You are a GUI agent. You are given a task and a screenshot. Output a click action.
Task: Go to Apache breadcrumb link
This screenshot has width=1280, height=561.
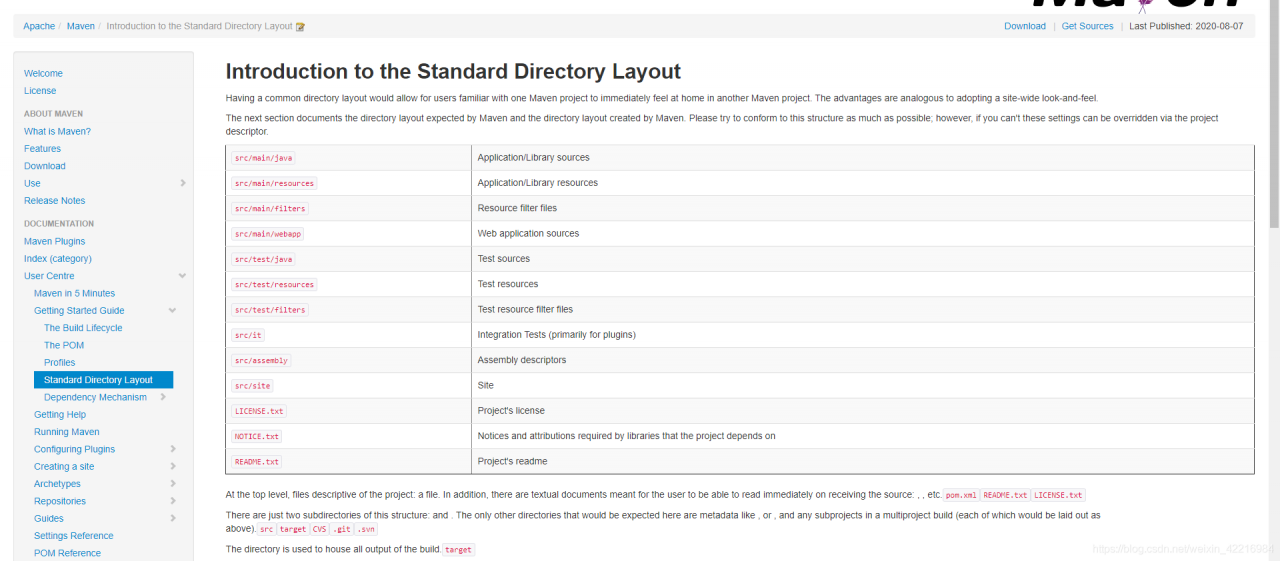[39, 26]
